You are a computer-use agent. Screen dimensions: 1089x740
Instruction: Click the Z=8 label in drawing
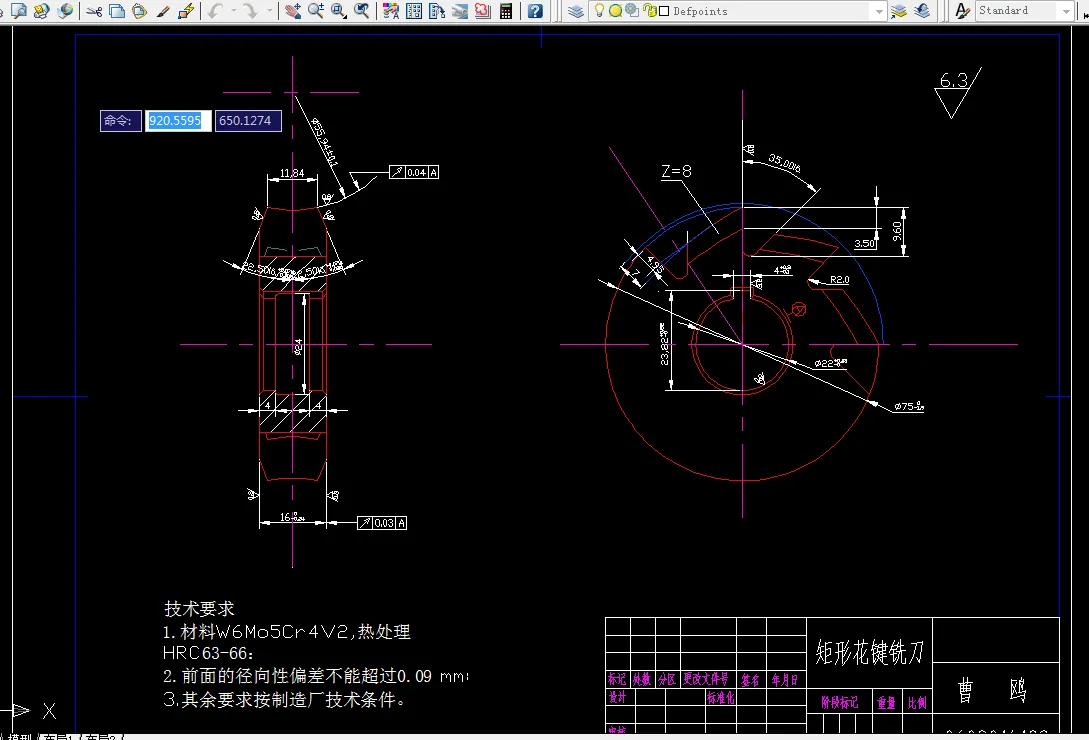tap(676, 171)
